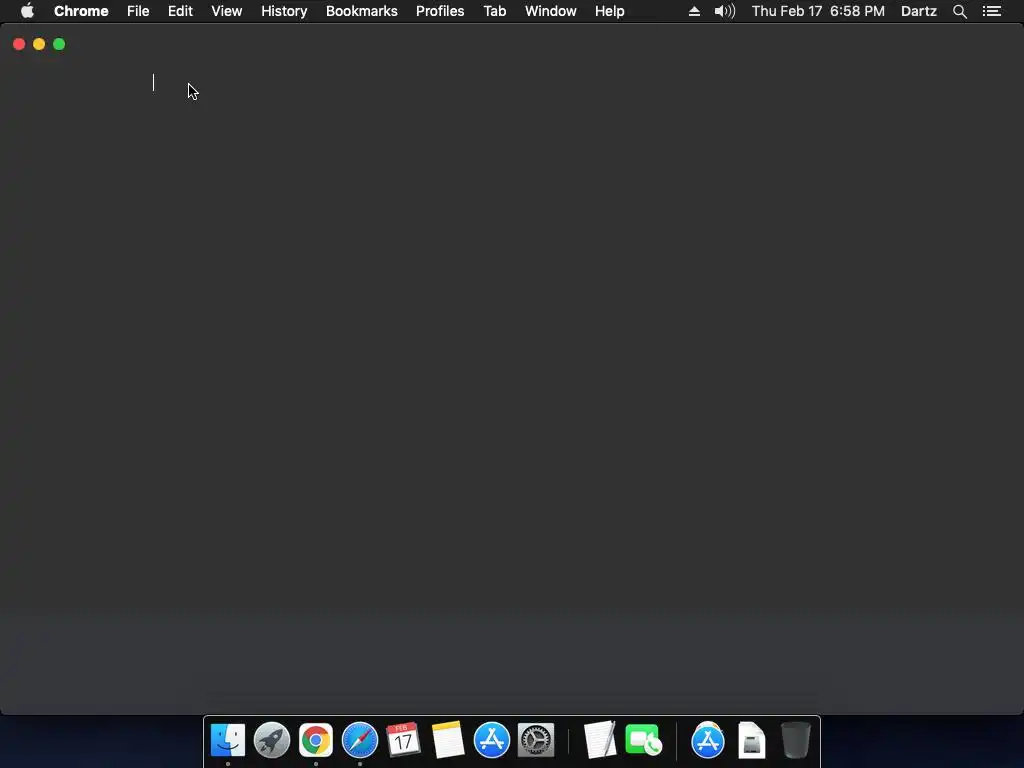Image resolution: width=1024 pixels, height=768 pixels.
Task: Open the Apple menu
Action: tap(27, 11)
